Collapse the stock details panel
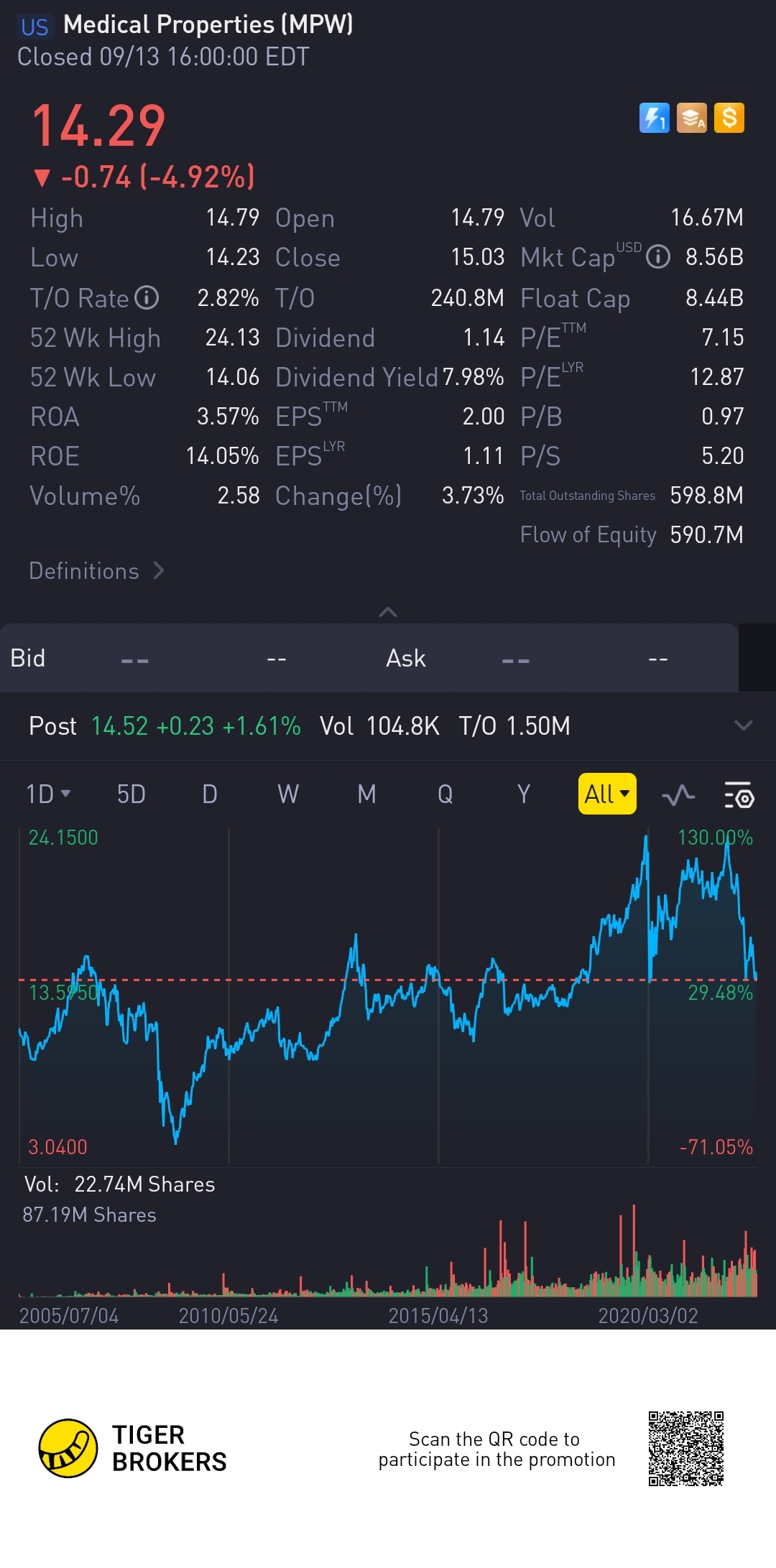 click(387, 612)
